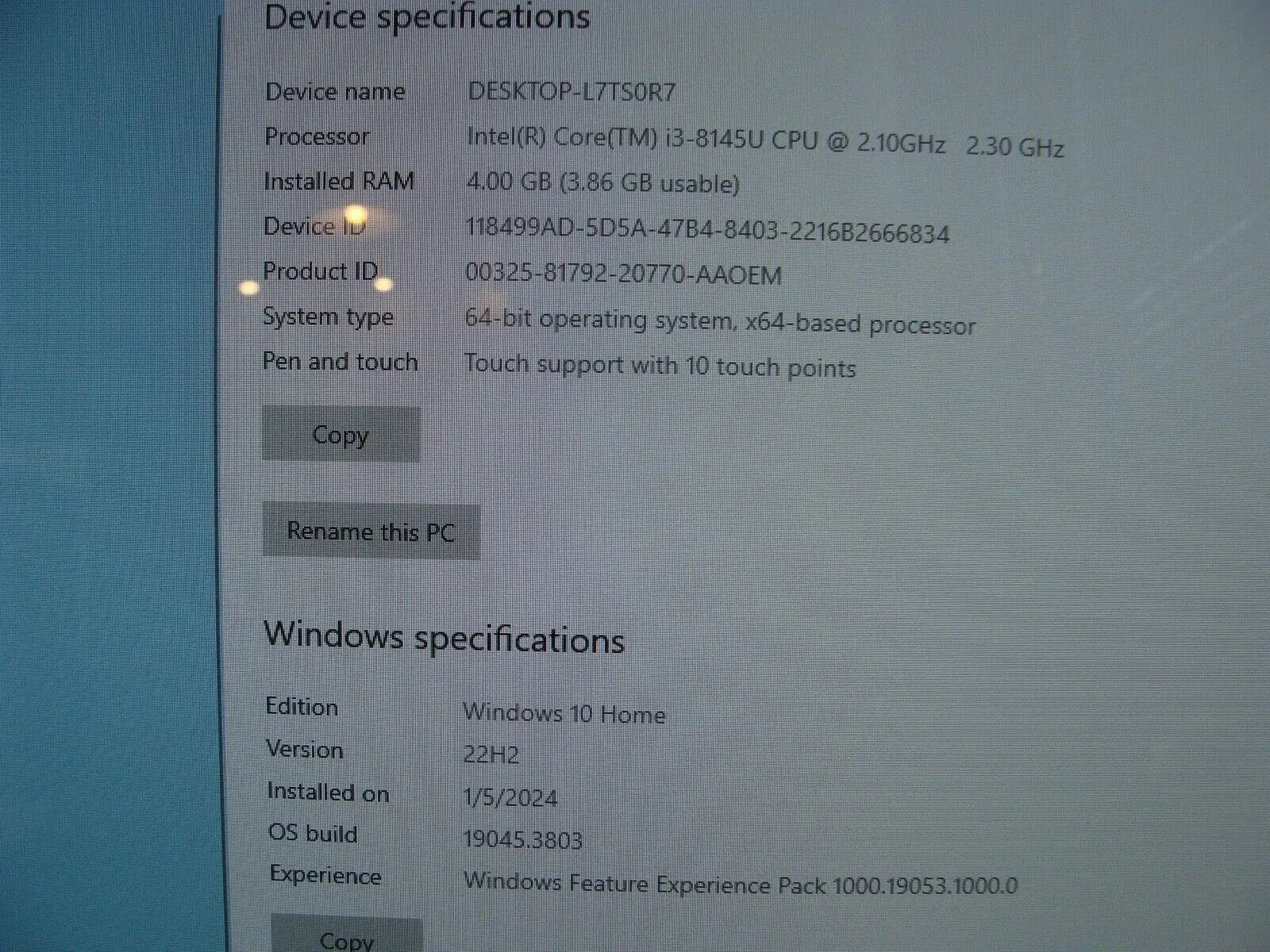Select the version value 22H2
The height and width of the screenshot is (952, 1270).
pos(491,754)
